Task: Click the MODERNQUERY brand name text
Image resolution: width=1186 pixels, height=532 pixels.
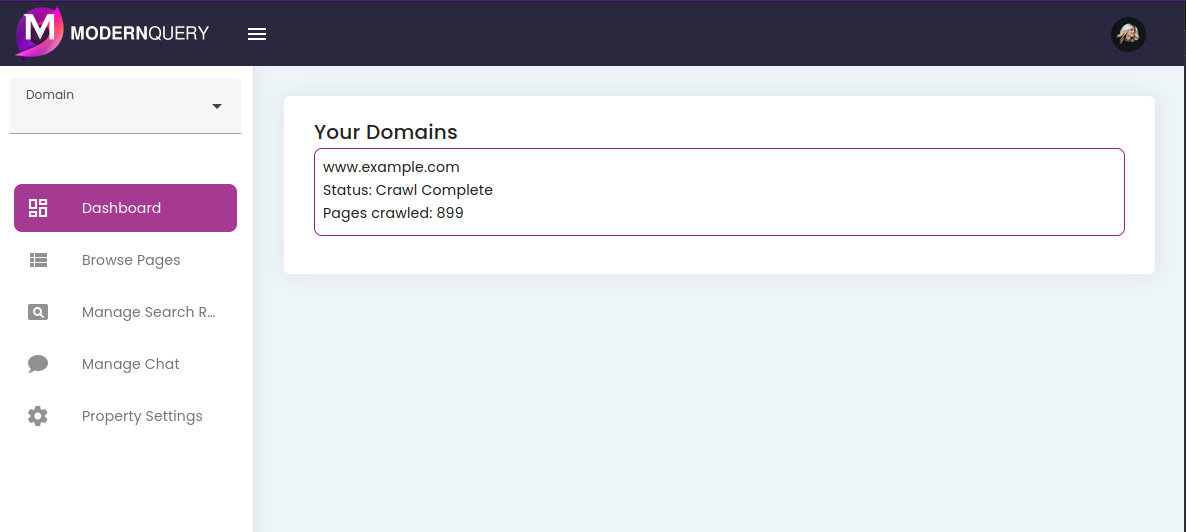Action: pos(140,33)
